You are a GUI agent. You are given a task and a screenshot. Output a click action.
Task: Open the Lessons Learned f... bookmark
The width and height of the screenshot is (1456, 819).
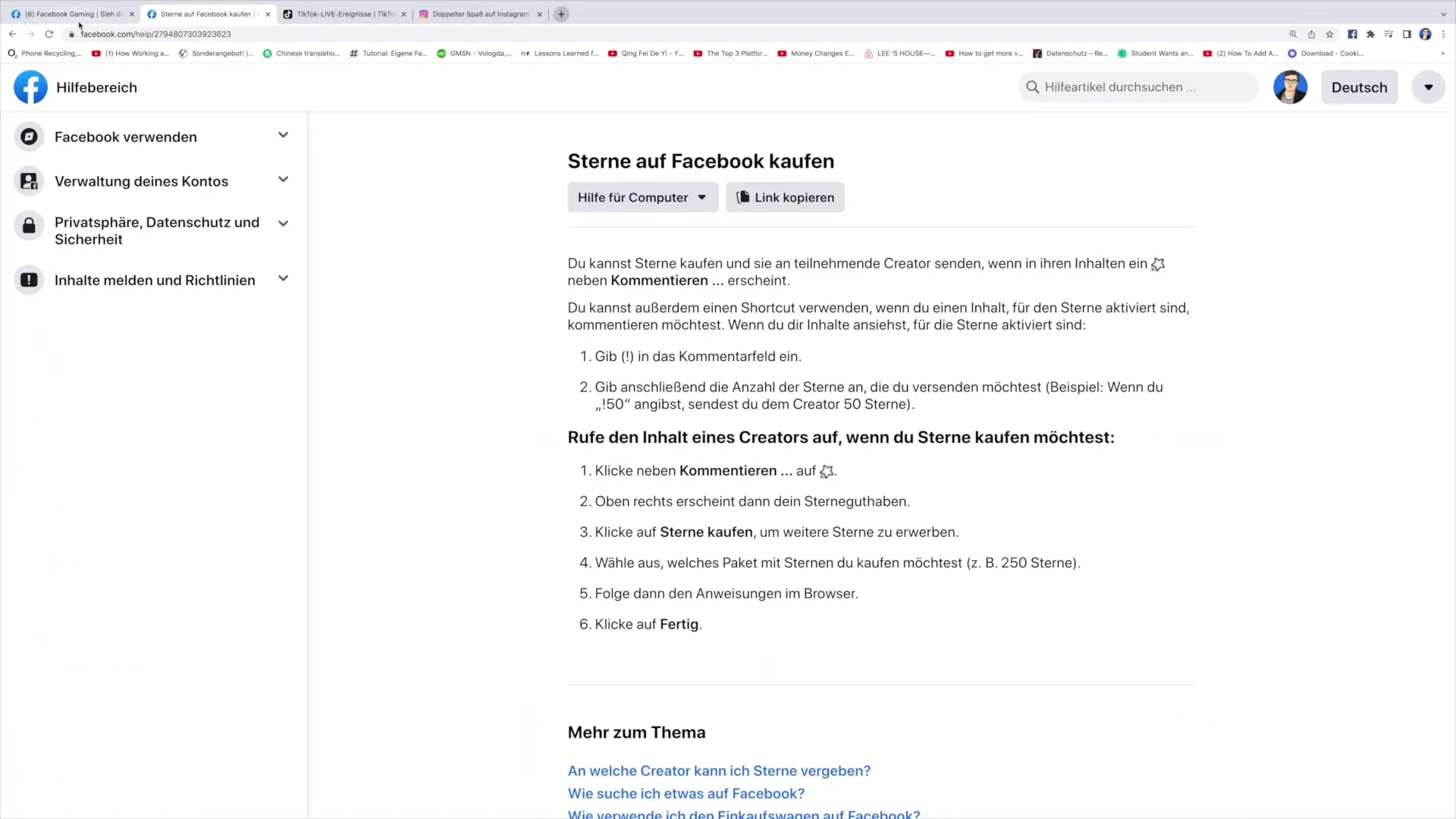pos(560,53)
